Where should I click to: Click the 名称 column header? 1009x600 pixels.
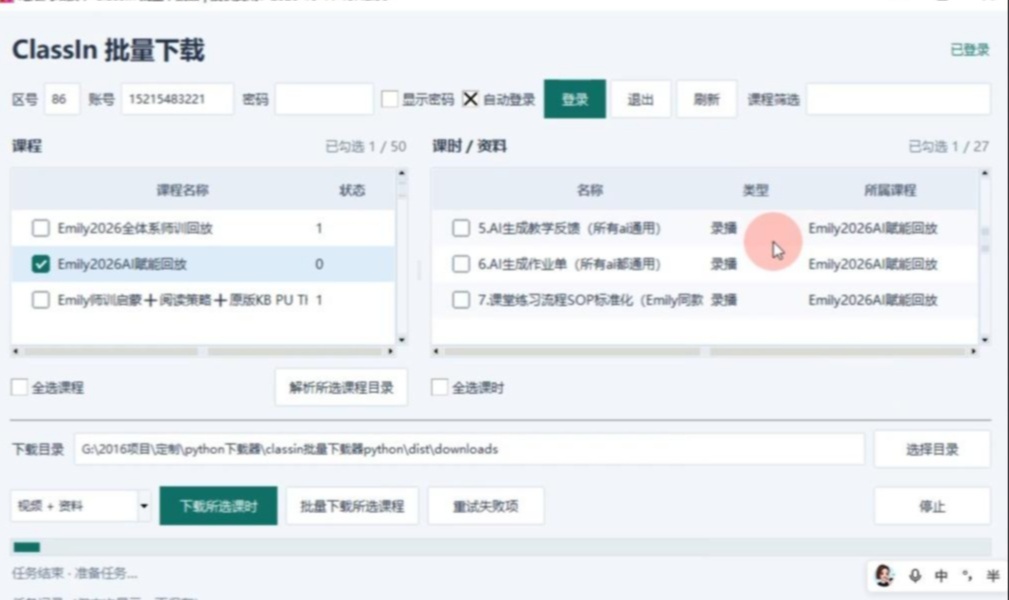click(x=590, y=190)
